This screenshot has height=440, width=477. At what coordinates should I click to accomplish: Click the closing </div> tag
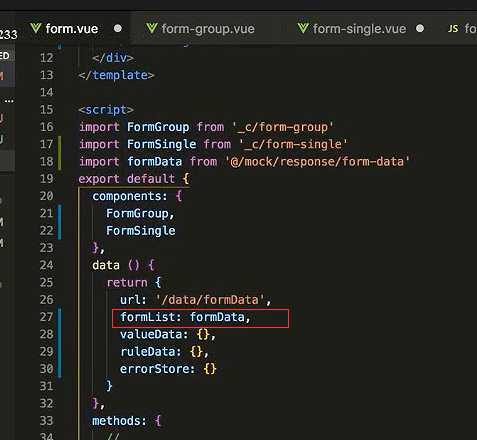pos(113,58)
